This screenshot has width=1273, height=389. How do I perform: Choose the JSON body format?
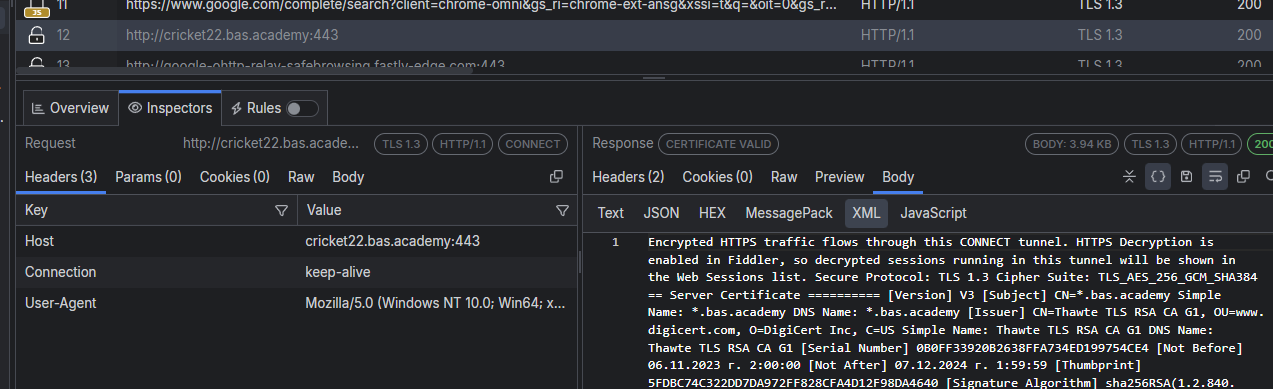pos(661,213)
